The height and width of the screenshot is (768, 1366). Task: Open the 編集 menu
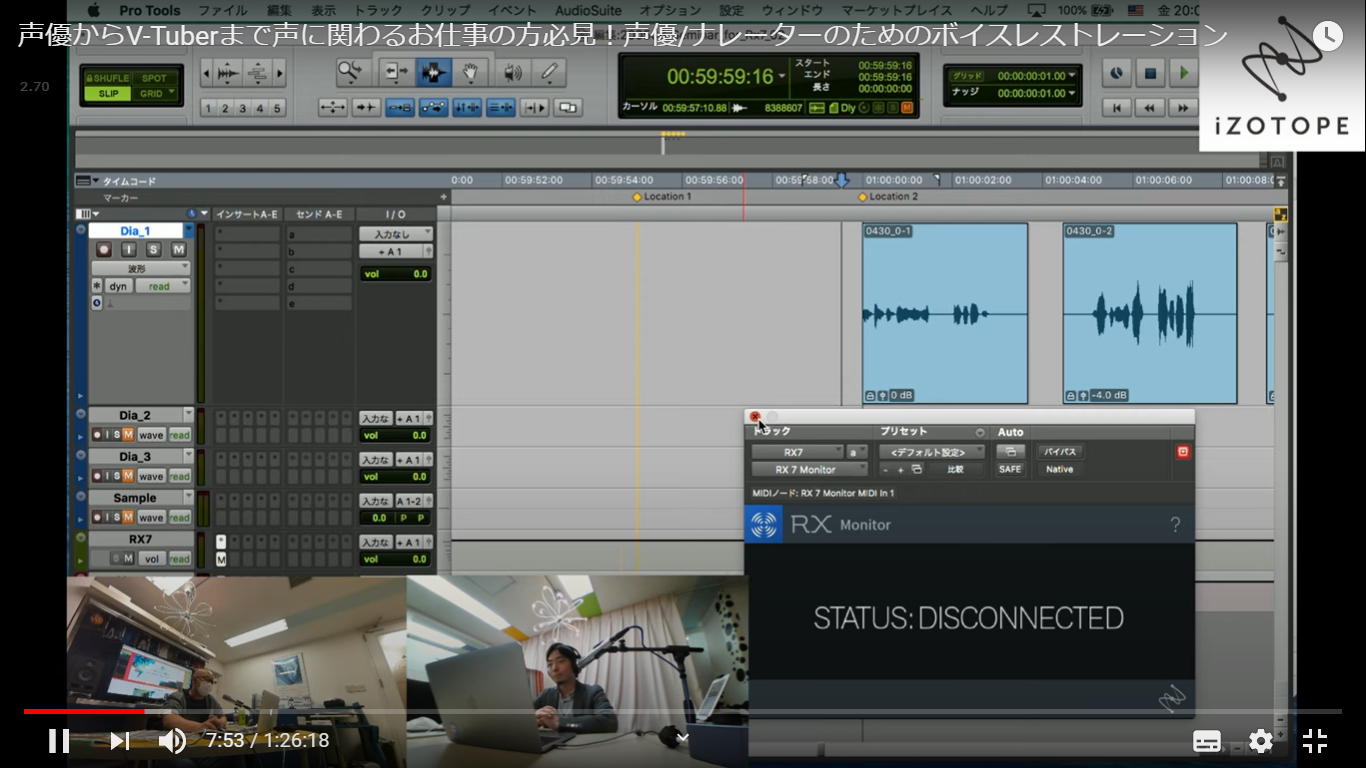(x=279, y=10)
